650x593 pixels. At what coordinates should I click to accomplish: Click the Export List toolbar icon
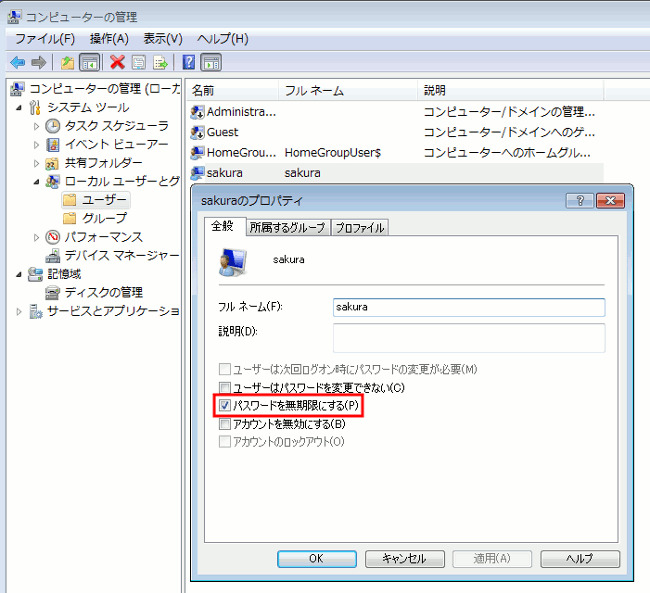(159, 62)
